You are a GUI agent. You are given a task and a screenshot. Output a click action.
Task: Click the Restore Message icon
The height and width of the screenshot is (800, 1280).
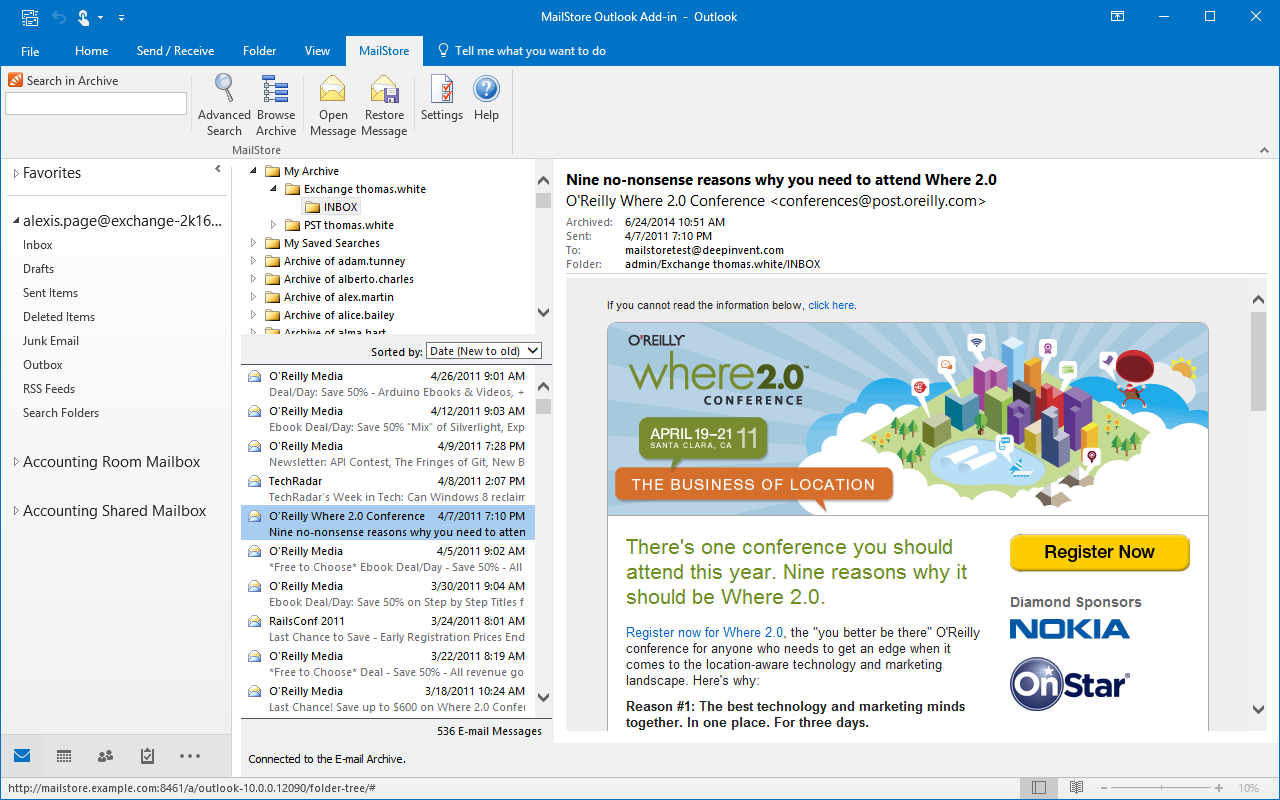(x=384, y=105)
